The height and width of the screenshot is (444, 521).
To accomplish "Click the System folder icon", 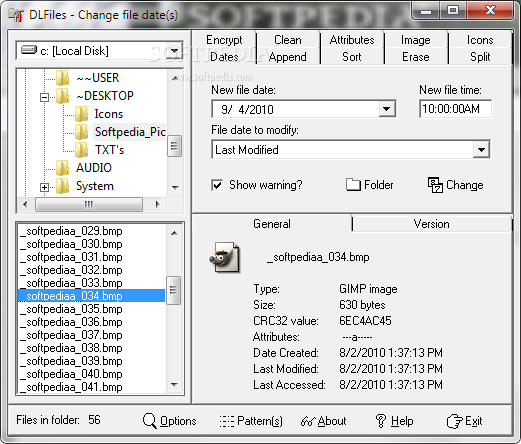I will click(62, 186).
